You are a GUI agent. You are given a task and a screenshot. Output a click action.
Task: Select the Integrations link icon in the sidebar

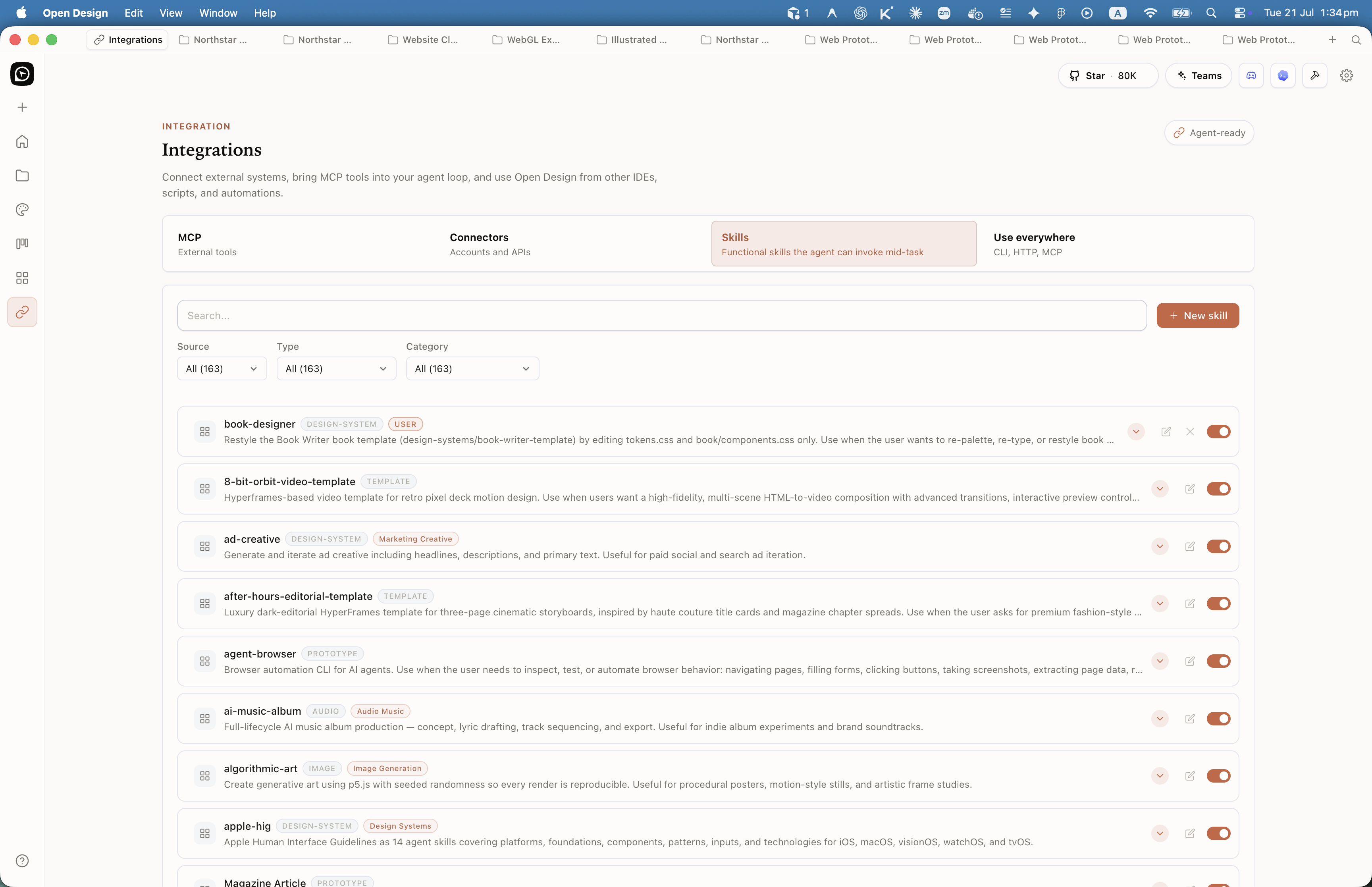[22, 312]
